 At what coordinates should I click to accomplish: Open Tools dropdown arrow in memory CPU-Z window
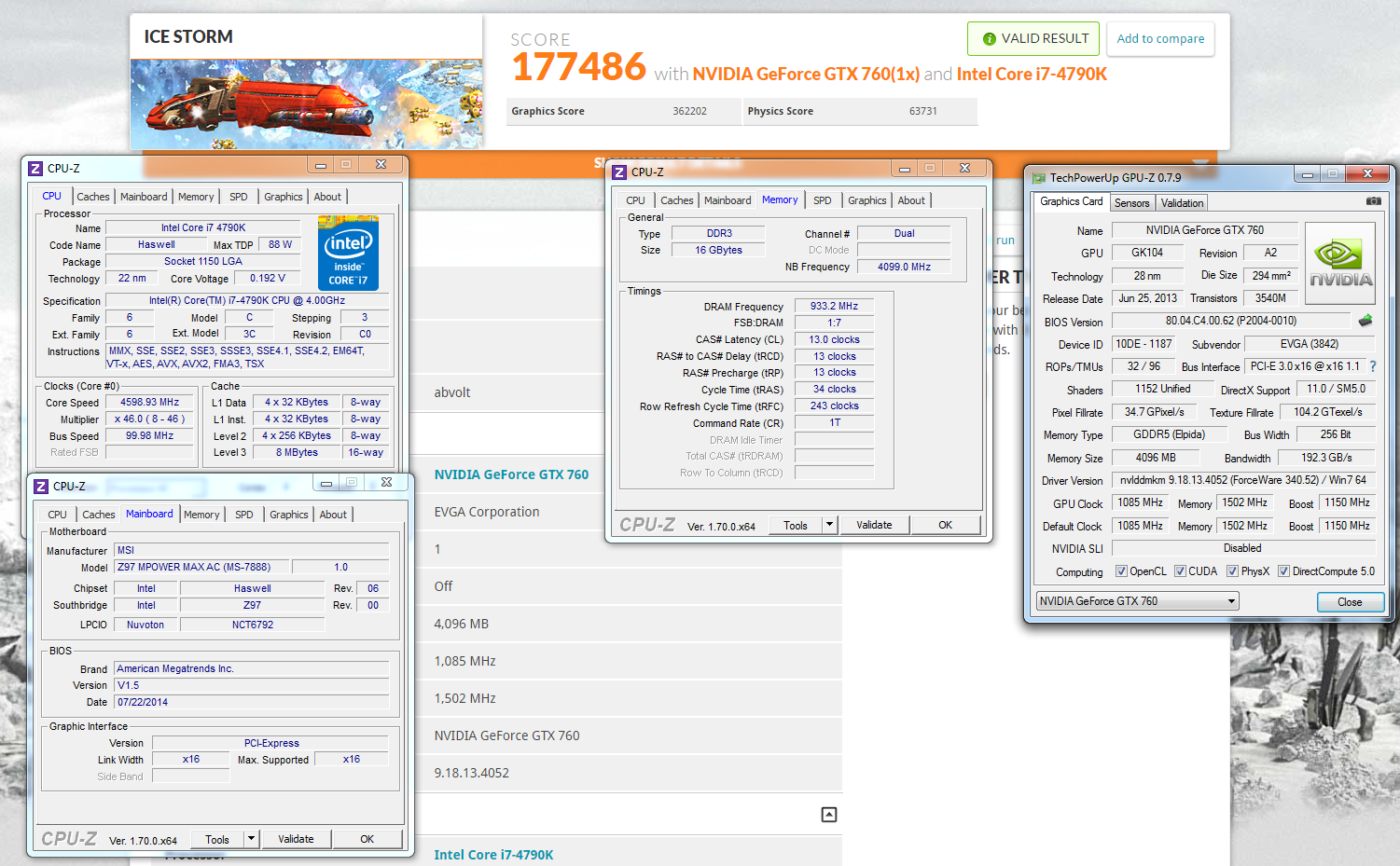point(829,525)
